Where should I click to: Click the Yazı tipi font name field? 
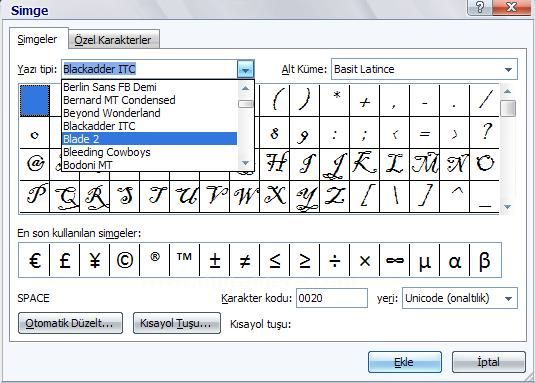pyautogui.click(x=149, y=70)
